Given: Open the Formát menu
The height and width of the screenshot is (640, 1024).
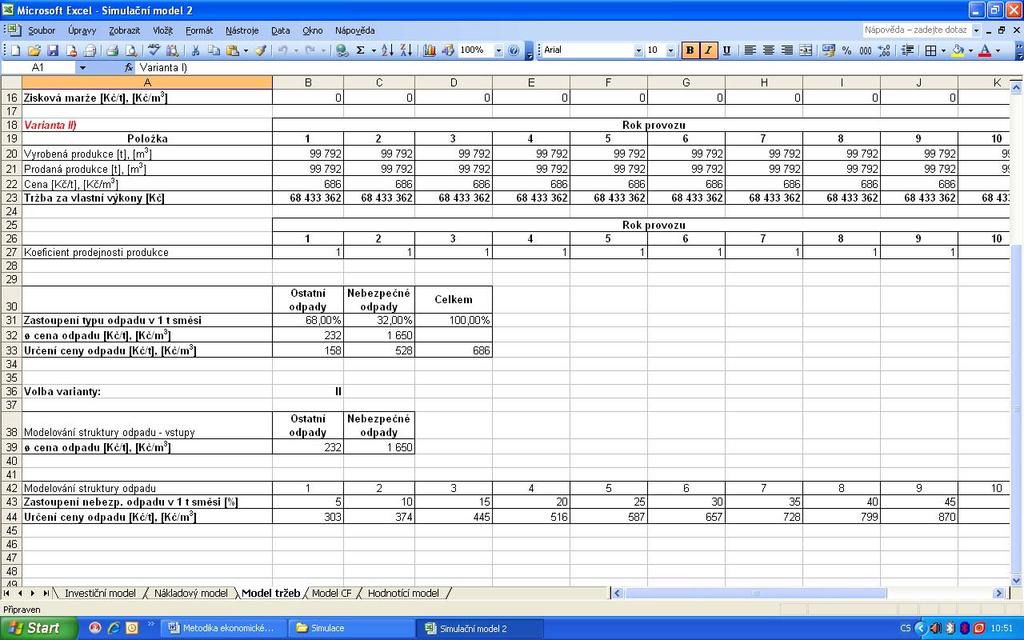Looking at the screenshot, I should [x=199, y=31].
